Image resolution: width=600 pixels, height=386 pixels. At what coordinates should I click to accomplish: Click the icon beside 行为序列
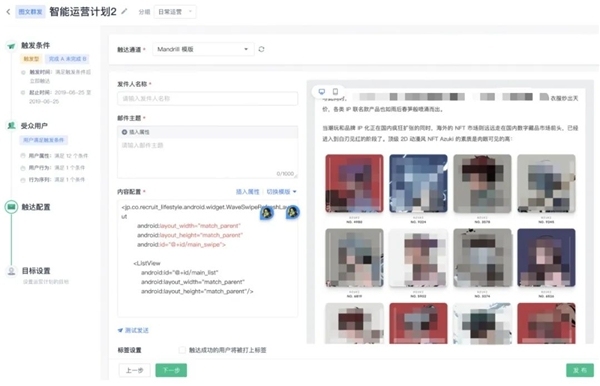click(x=23, y=179)
